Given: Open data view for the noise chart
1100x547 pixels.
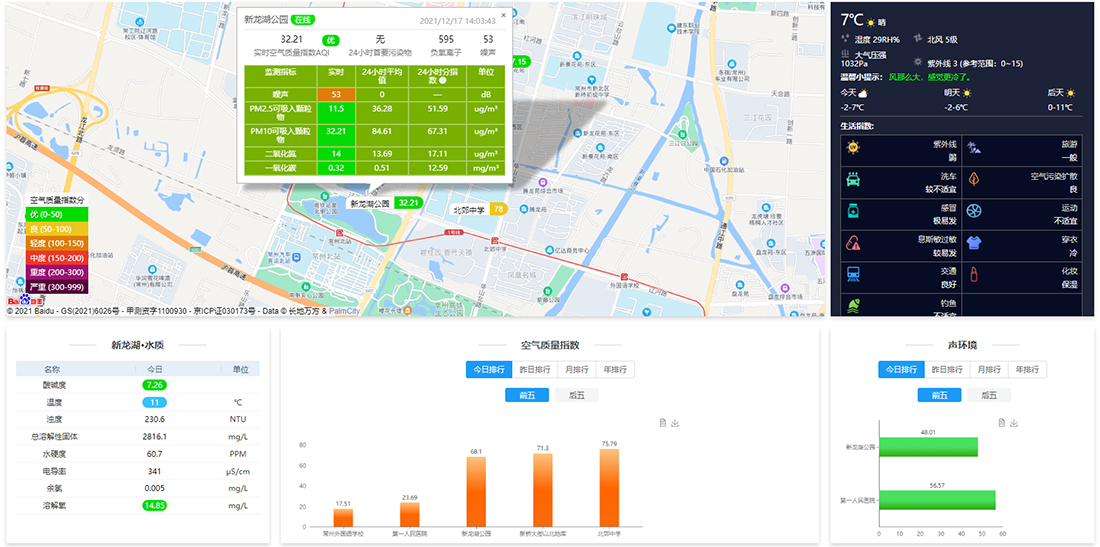Looking at the screenshot, I should coord(1002,423).
